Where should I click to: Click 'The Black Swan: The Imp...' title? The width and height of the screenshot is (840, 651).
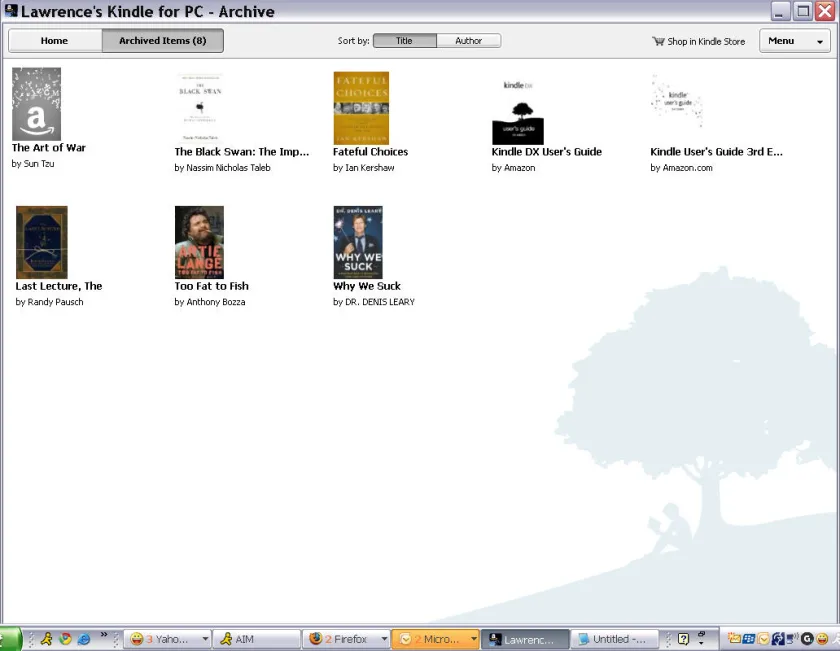242,152
